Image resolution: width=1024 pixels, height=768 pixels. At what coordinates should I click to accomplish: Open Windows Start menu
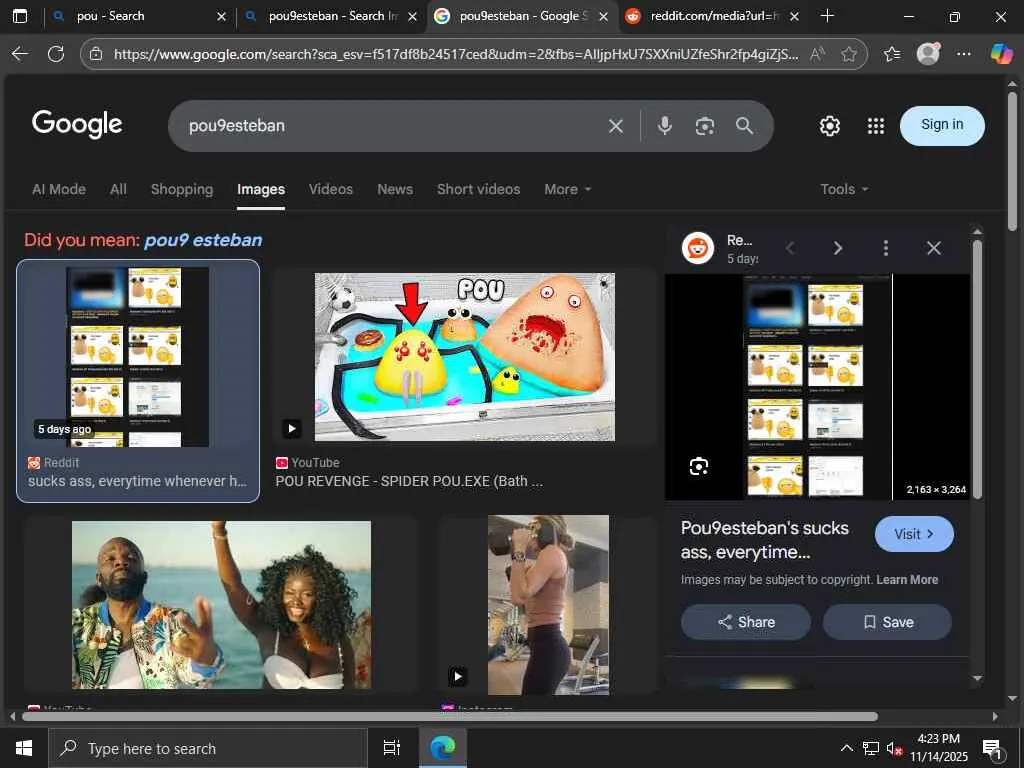[x=24, y=748]
